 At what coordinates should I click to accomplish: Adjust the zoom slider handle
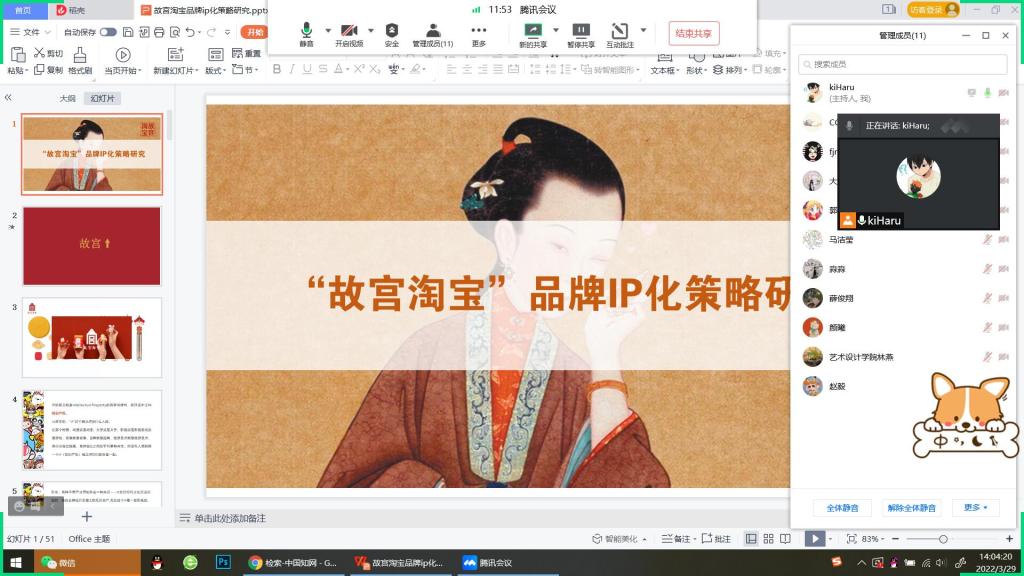point(943,539)
